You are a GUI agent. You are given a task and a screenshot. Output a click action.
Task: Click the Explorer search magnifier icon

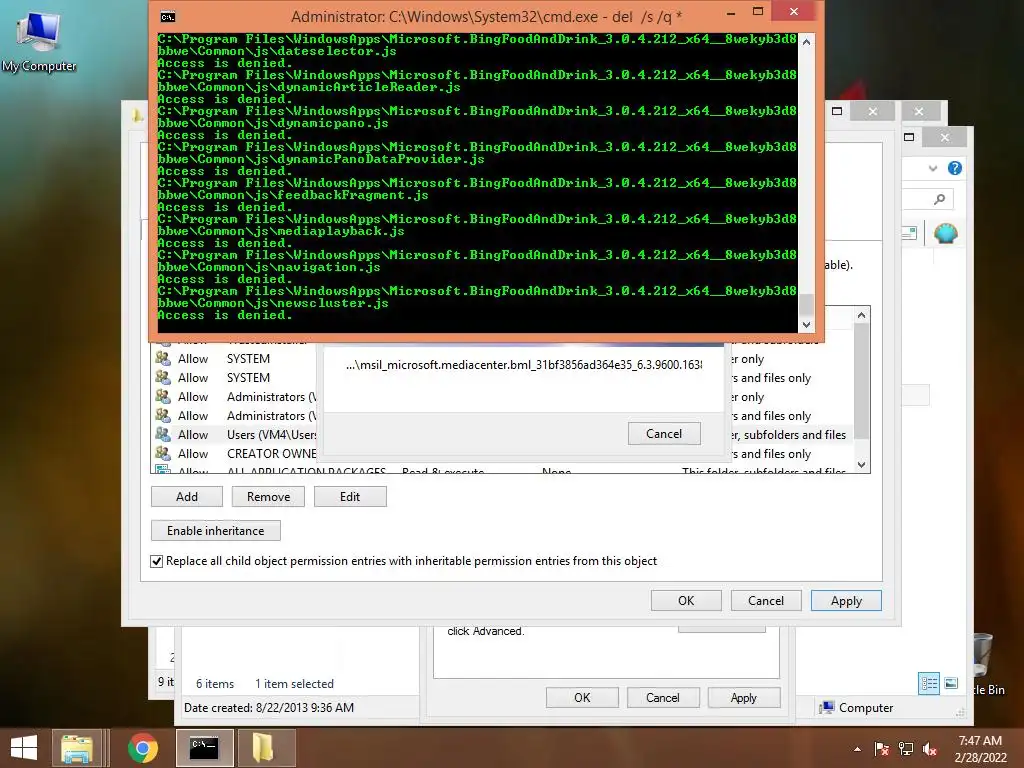coord(939,199)
